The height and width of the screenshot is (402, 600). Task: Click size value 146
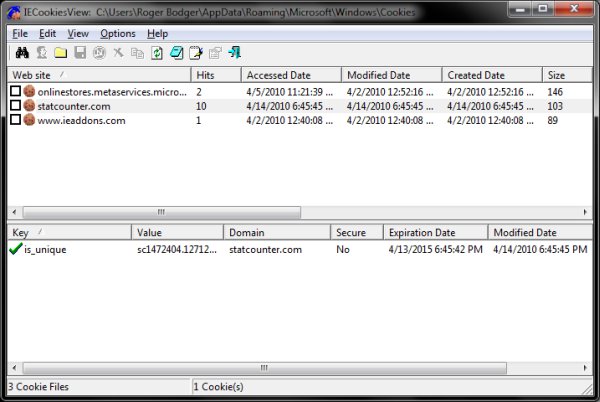[555, 92]
